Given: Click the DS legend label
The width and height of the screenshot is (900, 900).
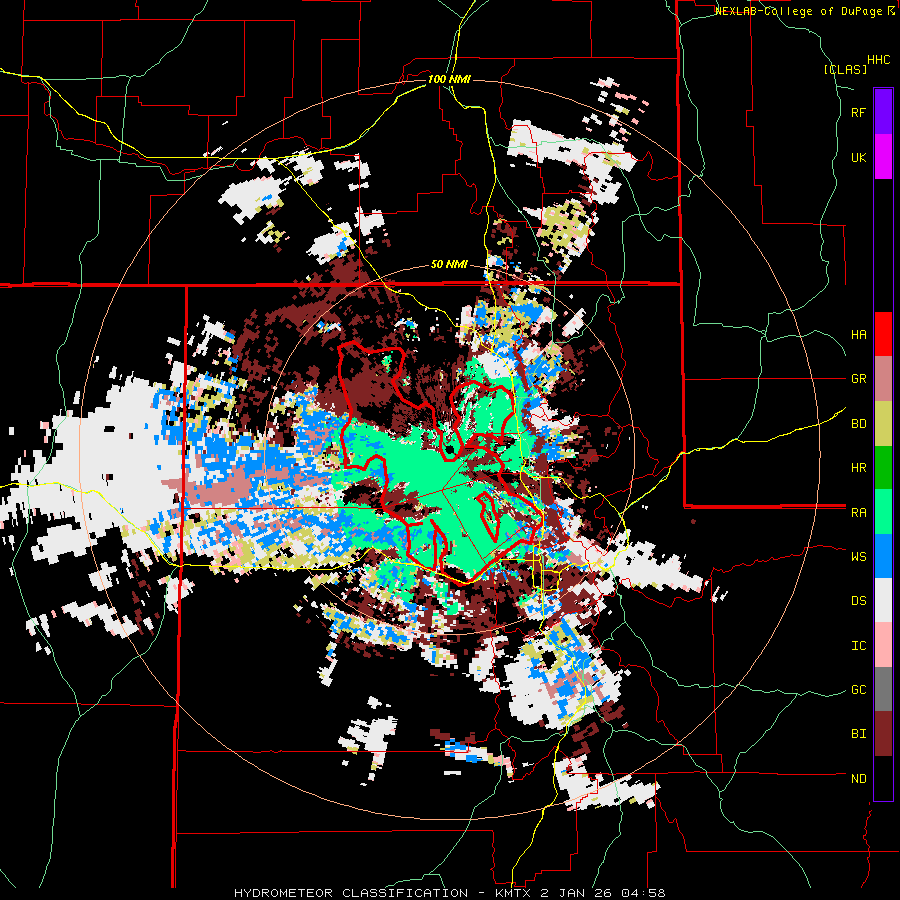Looking at the screenshot, I should (858, 601).
